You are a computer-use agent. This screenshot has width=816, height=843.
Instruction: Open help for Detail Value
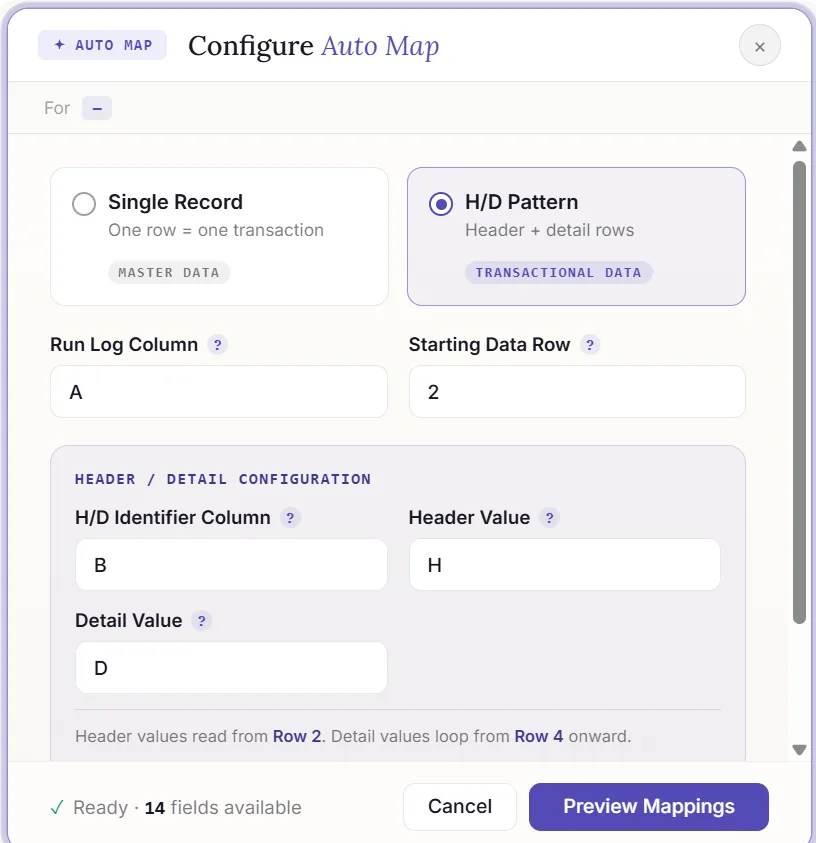202,621
